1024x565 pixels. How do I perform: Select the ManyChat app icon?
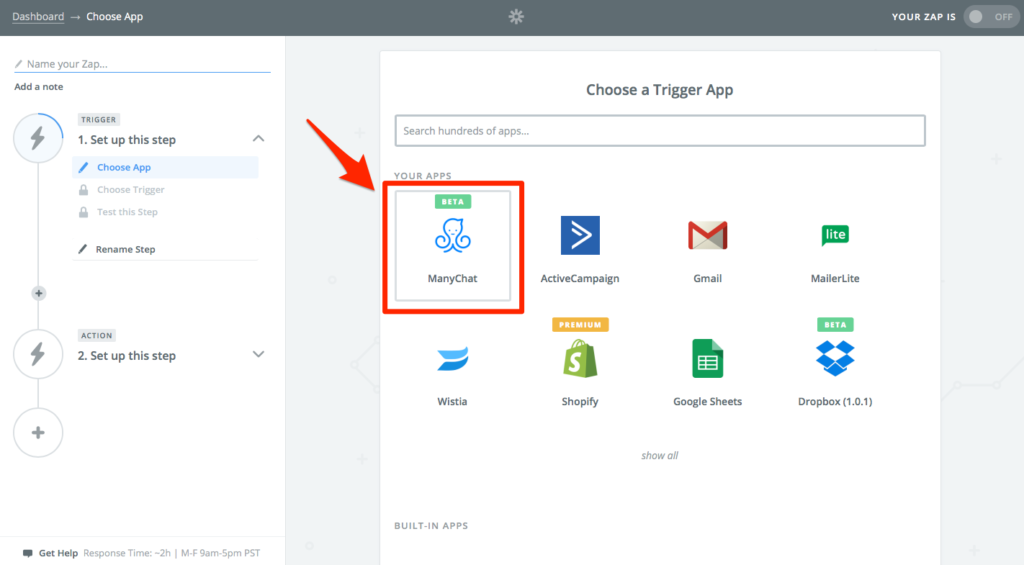453,236
